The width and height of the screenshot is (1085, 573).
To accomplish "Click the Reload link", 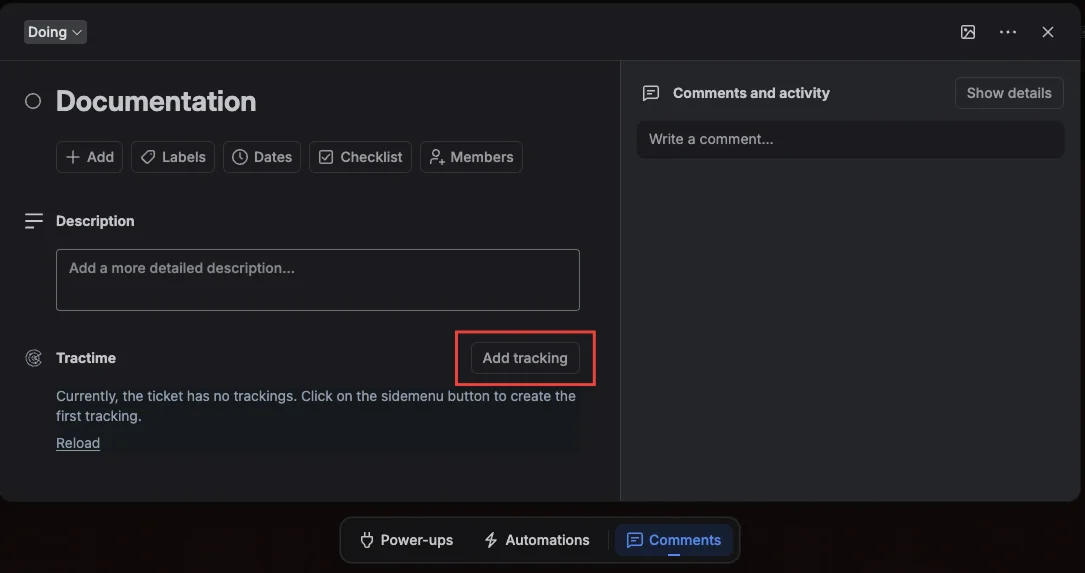I will pos(78,443).
